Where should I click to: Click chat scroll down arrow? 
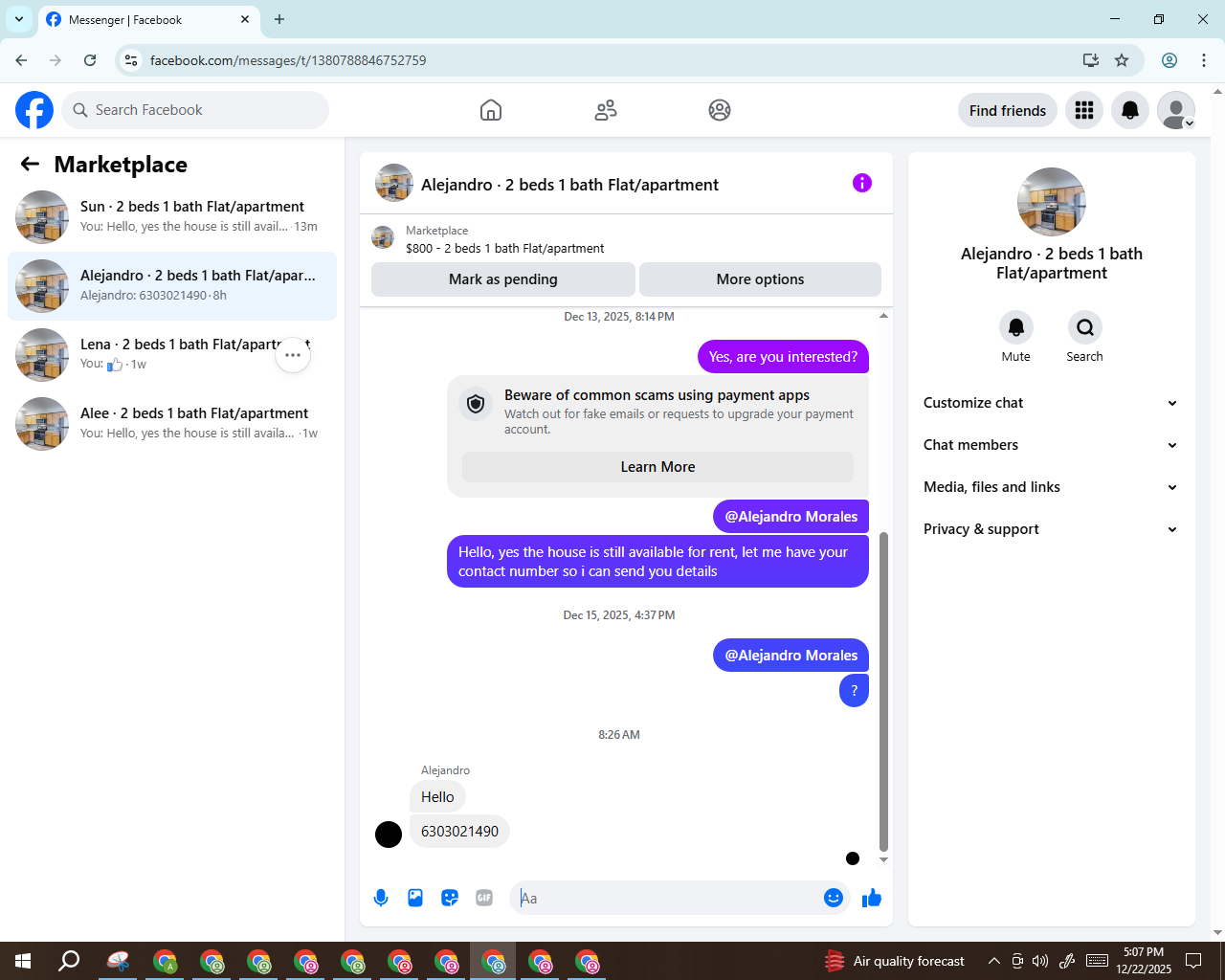[883, 859]
